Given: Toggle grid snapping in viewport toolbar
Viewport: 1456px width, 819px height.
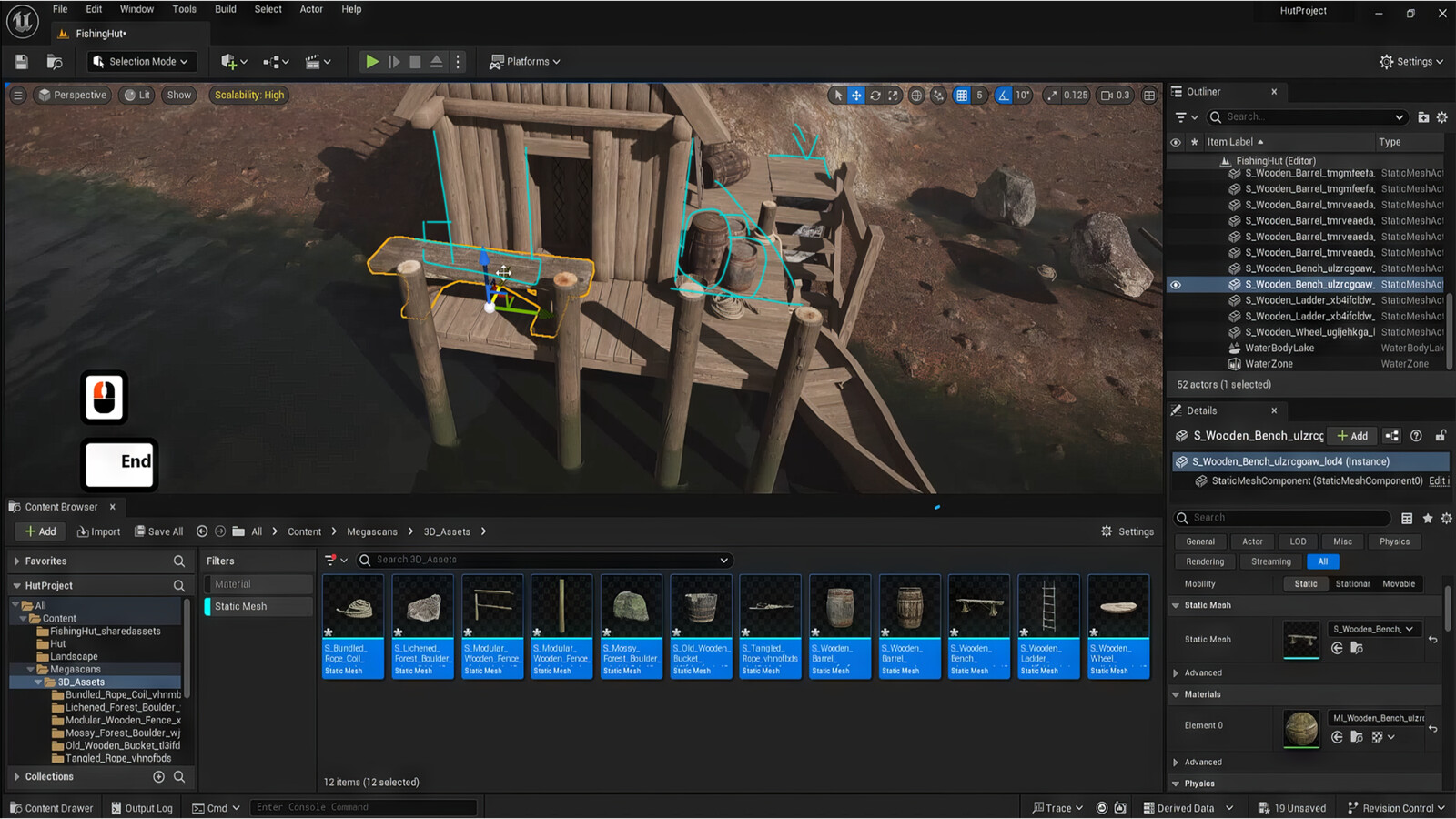Looking at the screenshot, I should [961, 95].
